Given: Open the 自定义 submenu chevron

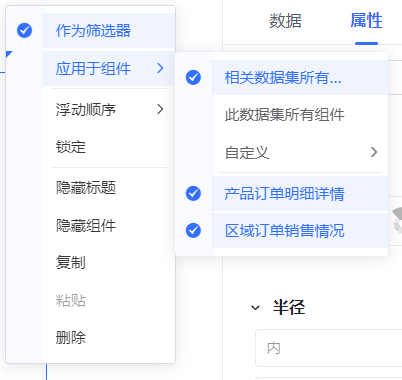Looking at the screenshot, I should tap(374, 152).
